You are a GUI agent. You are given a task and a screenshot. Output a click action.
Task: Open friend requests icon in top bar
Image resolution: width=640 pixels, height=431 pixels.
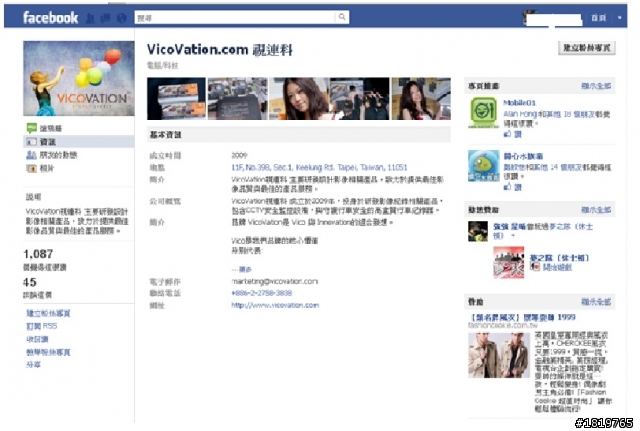coord(90,18)
